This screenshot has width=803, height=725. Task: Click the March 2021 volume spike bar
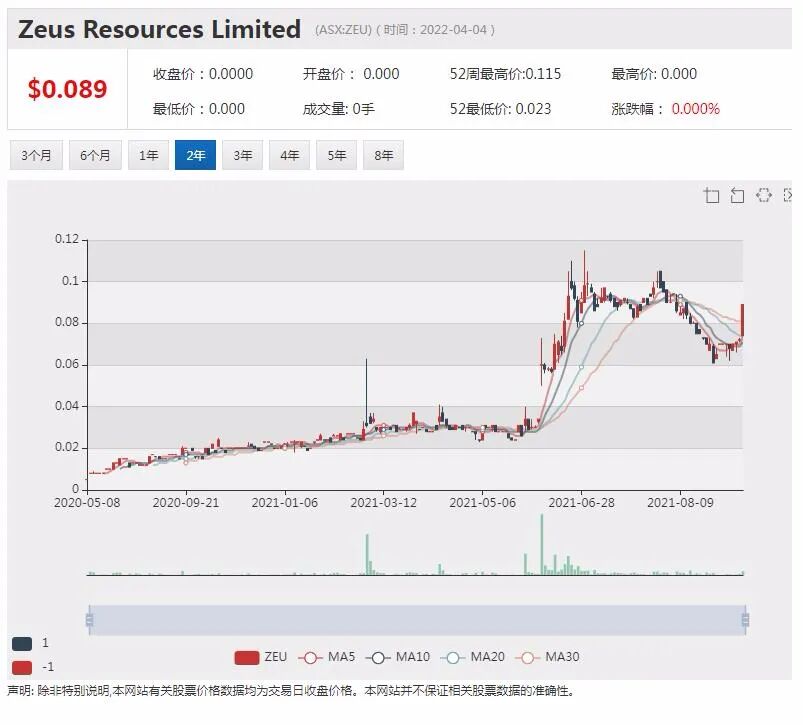click(x=367, y=555)
